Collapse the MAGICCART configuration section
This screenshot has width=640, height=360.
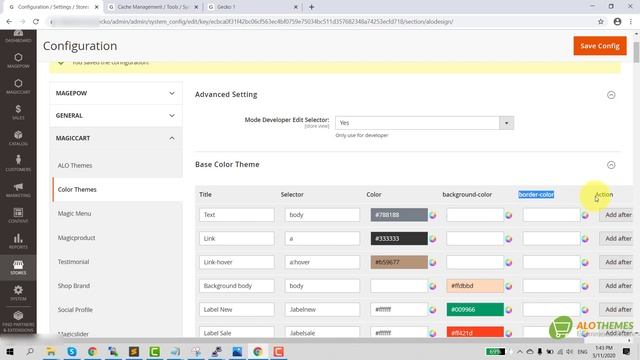116,138
